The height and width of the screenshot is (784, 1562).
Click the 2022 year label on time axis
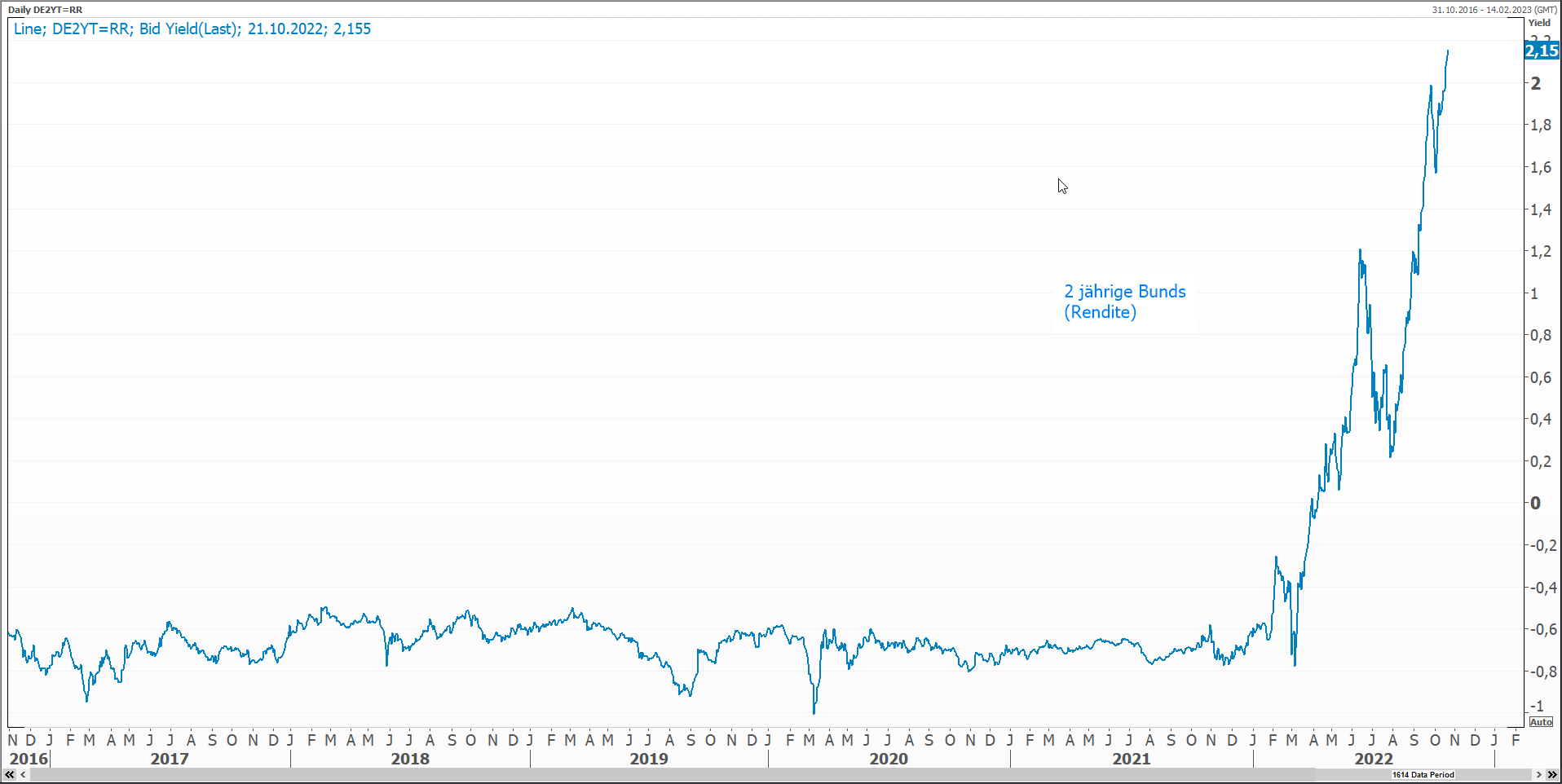point(1374,759)
